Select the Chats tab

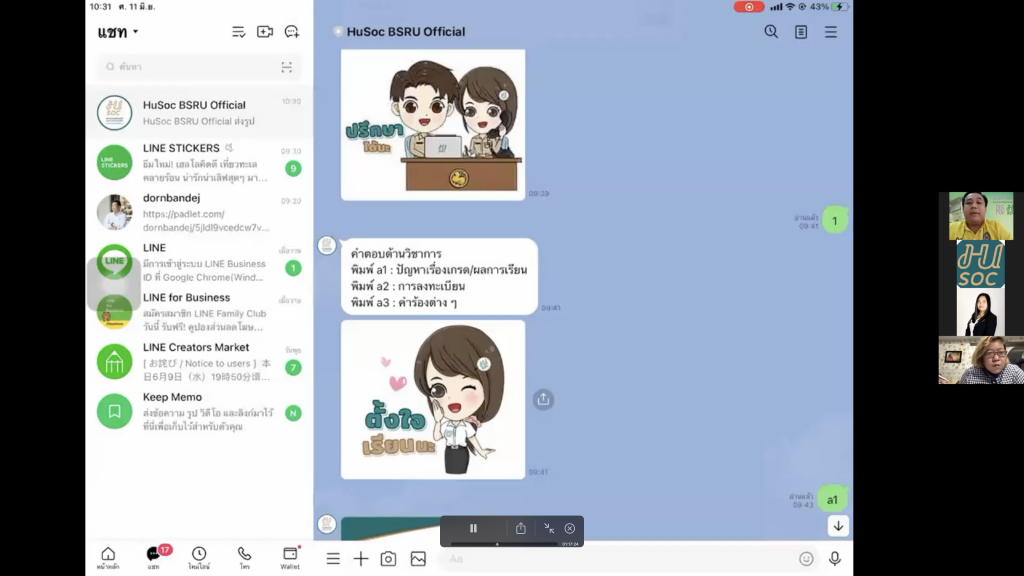click(154, 558)
